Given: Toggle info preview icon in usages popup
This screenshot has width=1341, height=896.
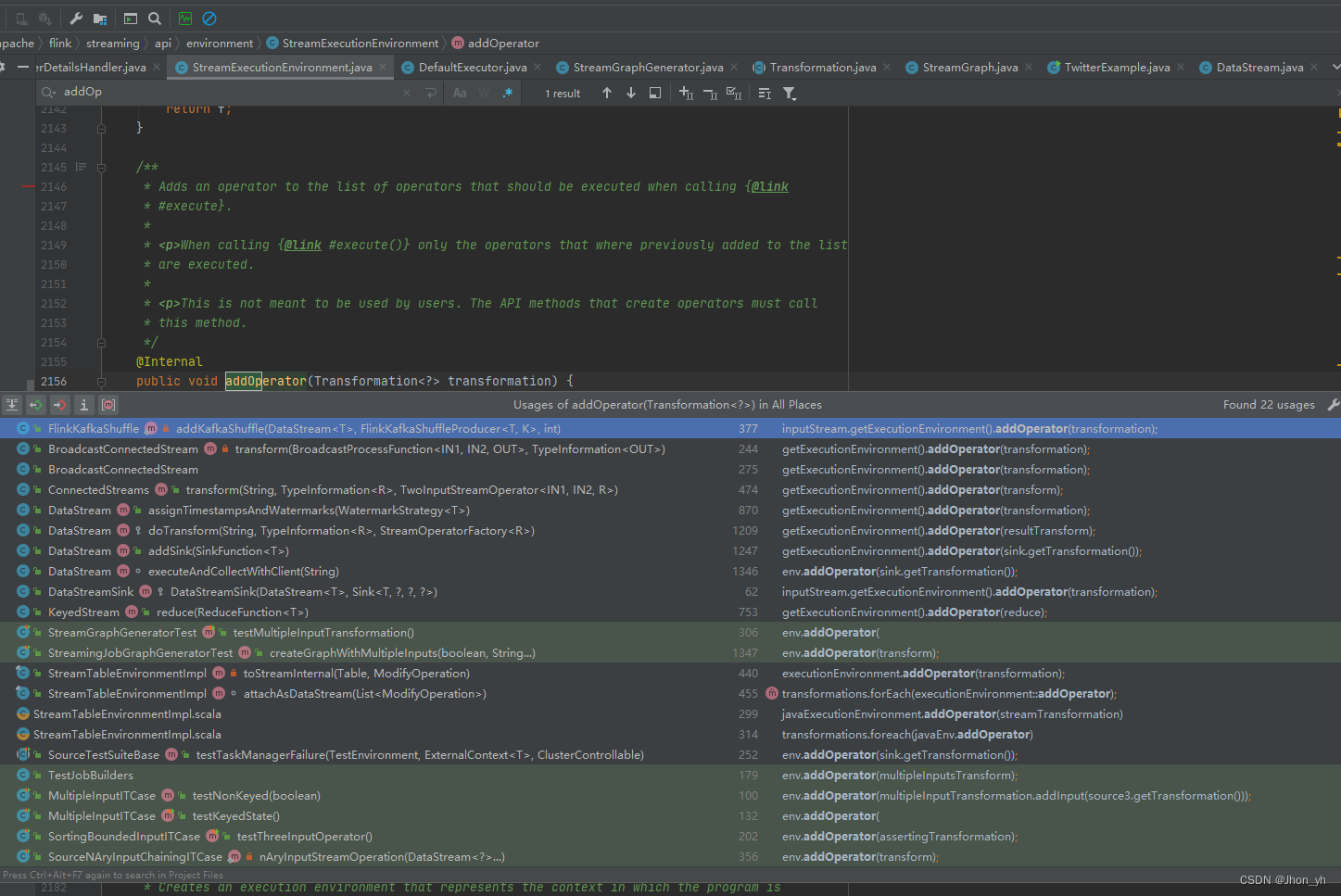Looking at the screenshot, I should coord(84,405).
